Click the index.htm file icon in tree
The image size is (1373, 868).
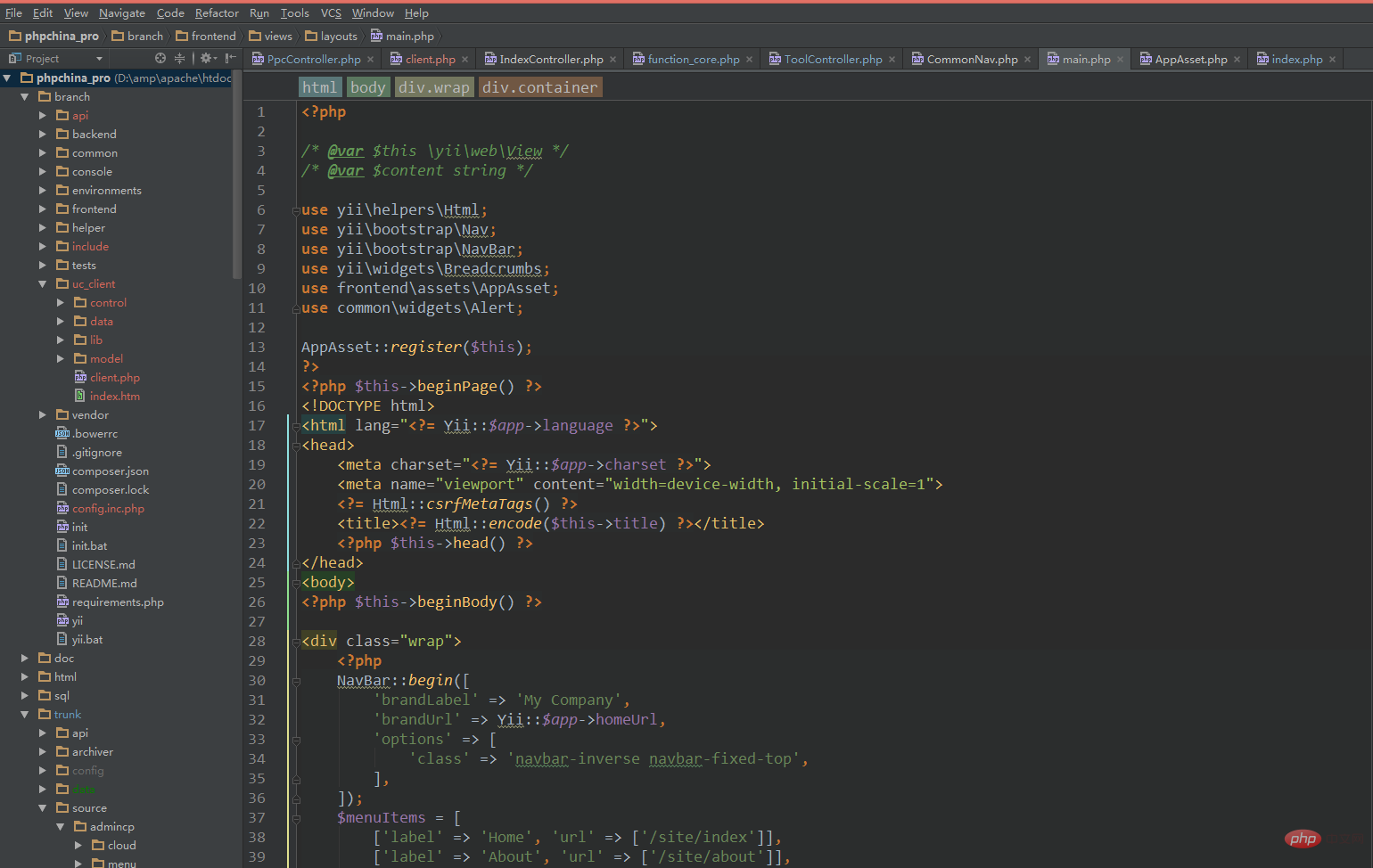[x=80, y=396]
